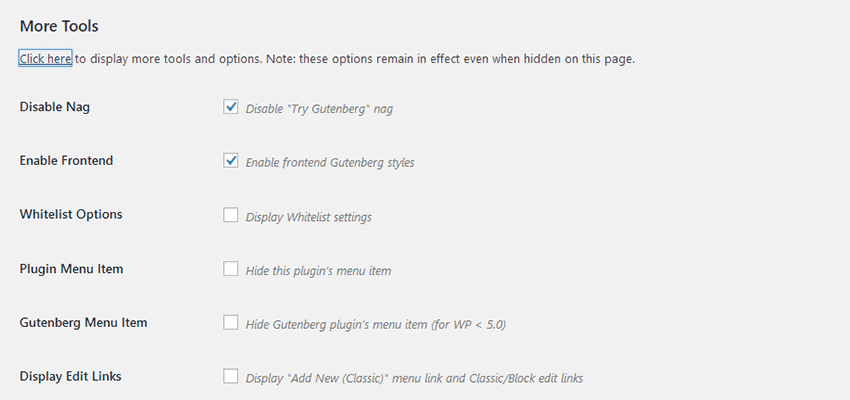Click the 'Display "Add New (Classic)" menu link' text
The width and height of the screenshot is (850, 400).
coord(414,379)
